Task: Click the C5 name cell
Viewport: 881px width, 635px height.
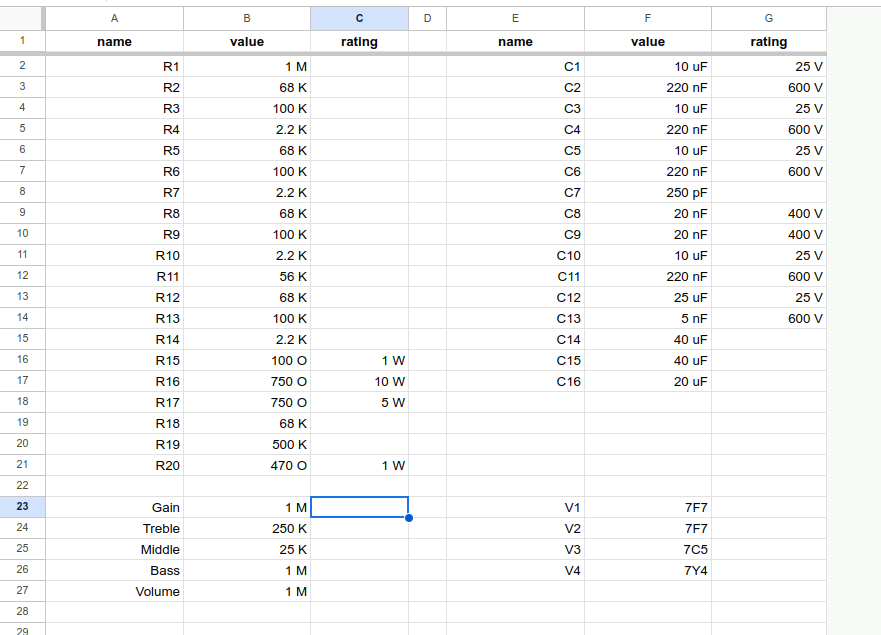Action: [515, 151]
